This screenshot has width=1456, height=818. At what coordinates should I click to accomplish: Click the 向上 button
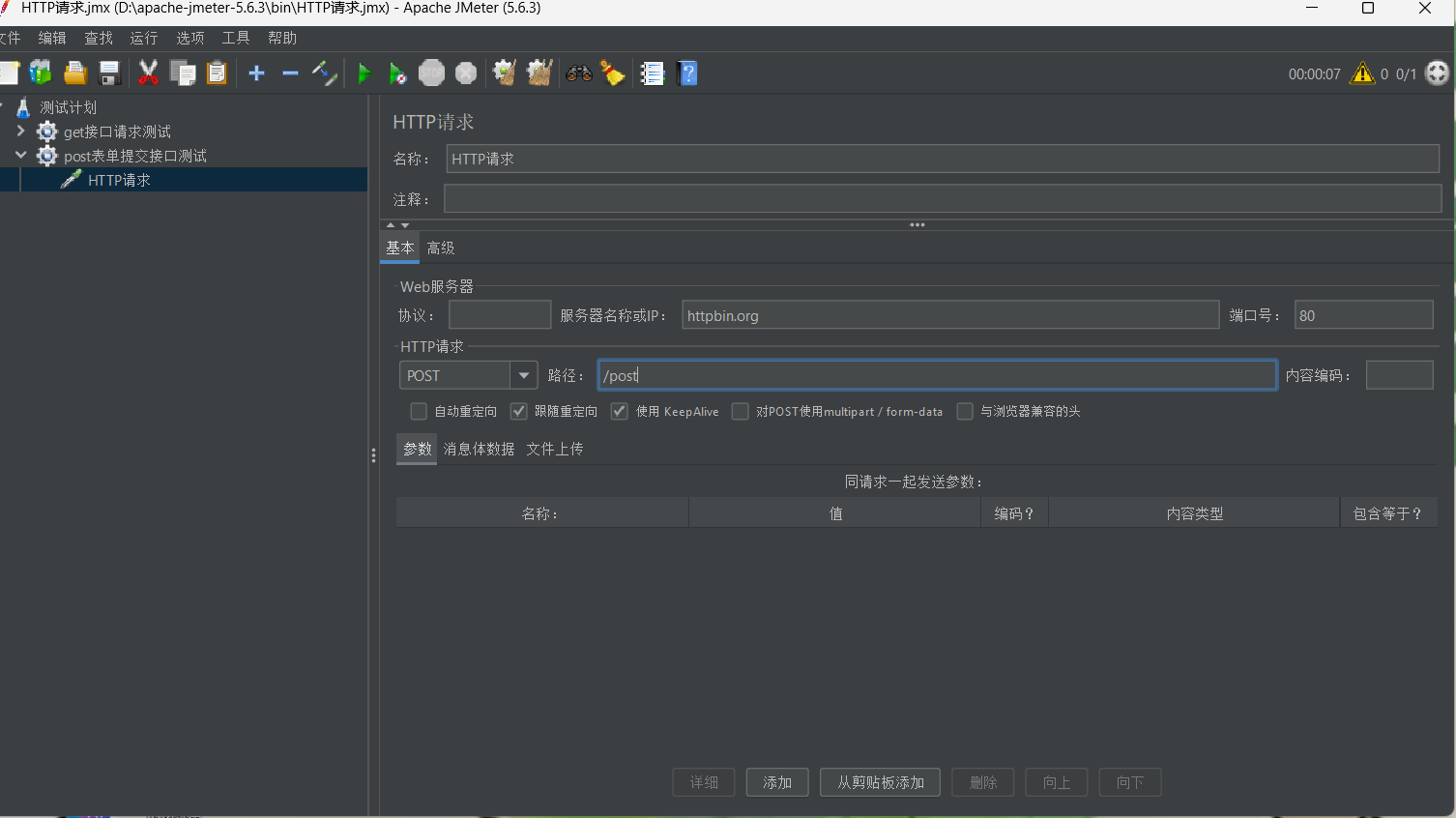pyautogui.click(x=1057, y=782)
